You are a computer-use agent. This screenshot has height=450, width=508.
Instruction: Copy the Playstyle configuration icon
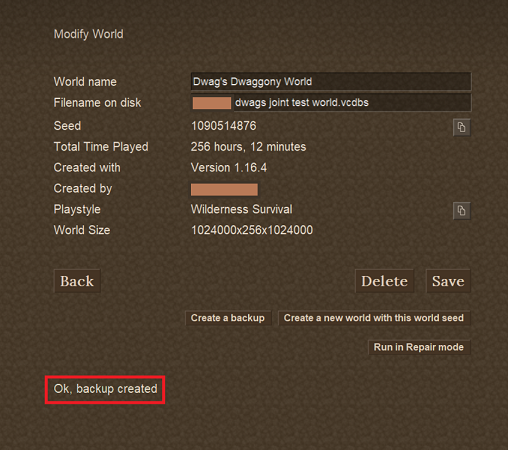point(462,211)
